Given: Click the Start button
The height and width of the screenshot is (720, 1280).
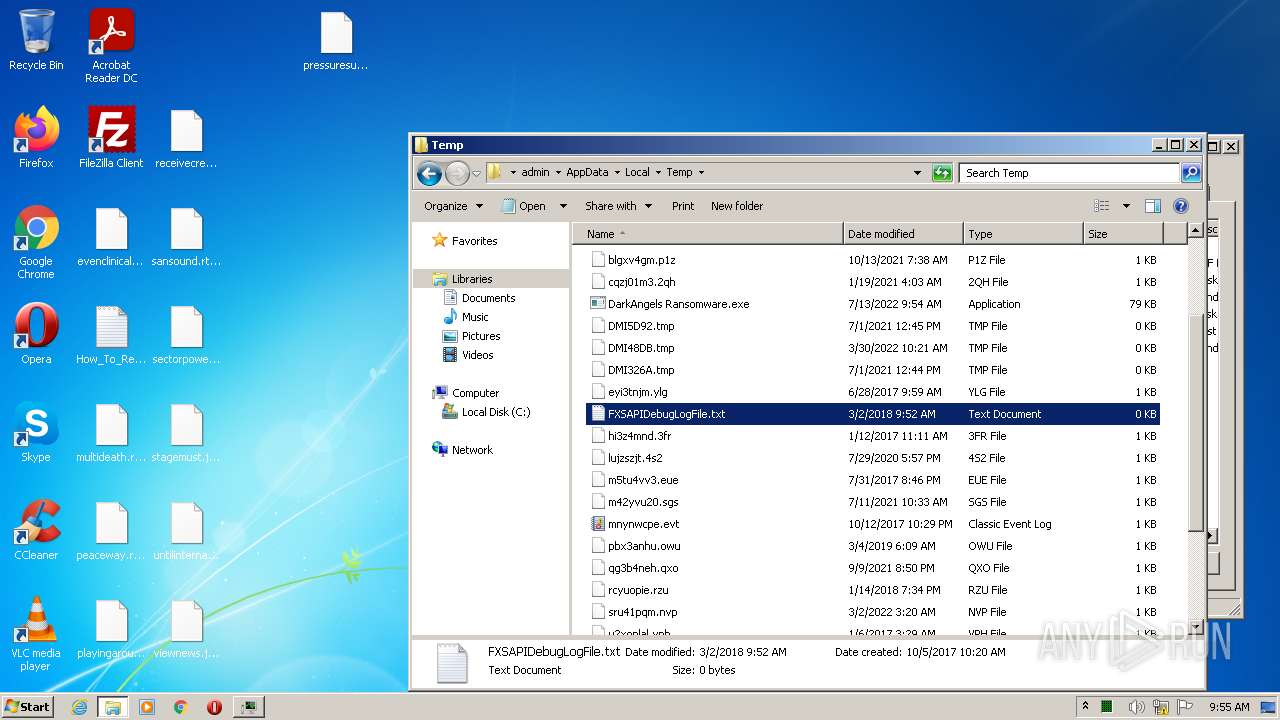Looking at the screenshot, I should [x=27, y=707].
